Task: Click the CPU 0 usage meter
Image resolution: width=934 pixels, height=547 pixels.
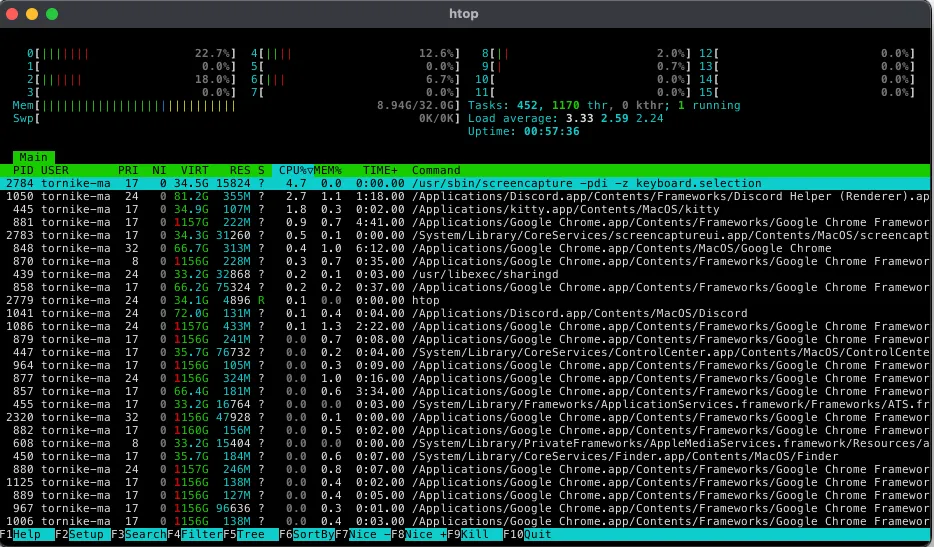Action: click(x=131, y=54)
